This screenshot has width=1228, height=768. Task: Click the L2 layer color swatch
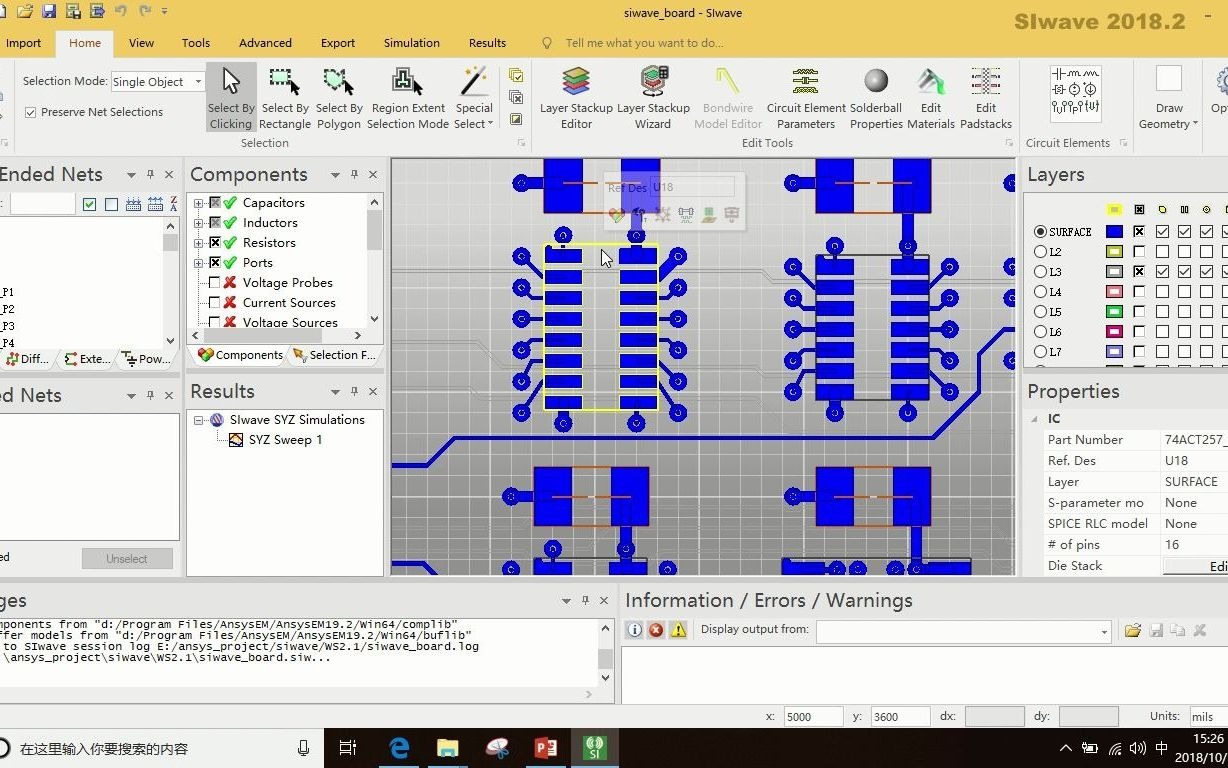1114,252
